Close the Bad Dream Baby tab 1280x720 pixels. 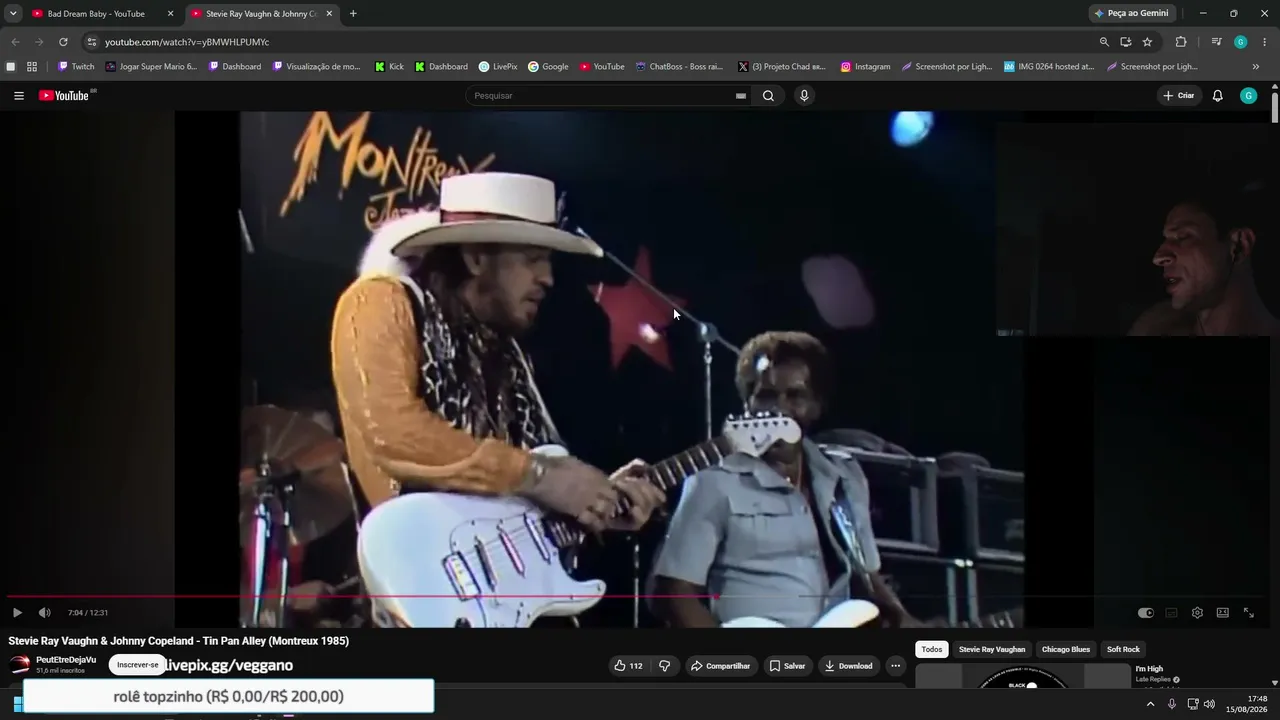170,14
